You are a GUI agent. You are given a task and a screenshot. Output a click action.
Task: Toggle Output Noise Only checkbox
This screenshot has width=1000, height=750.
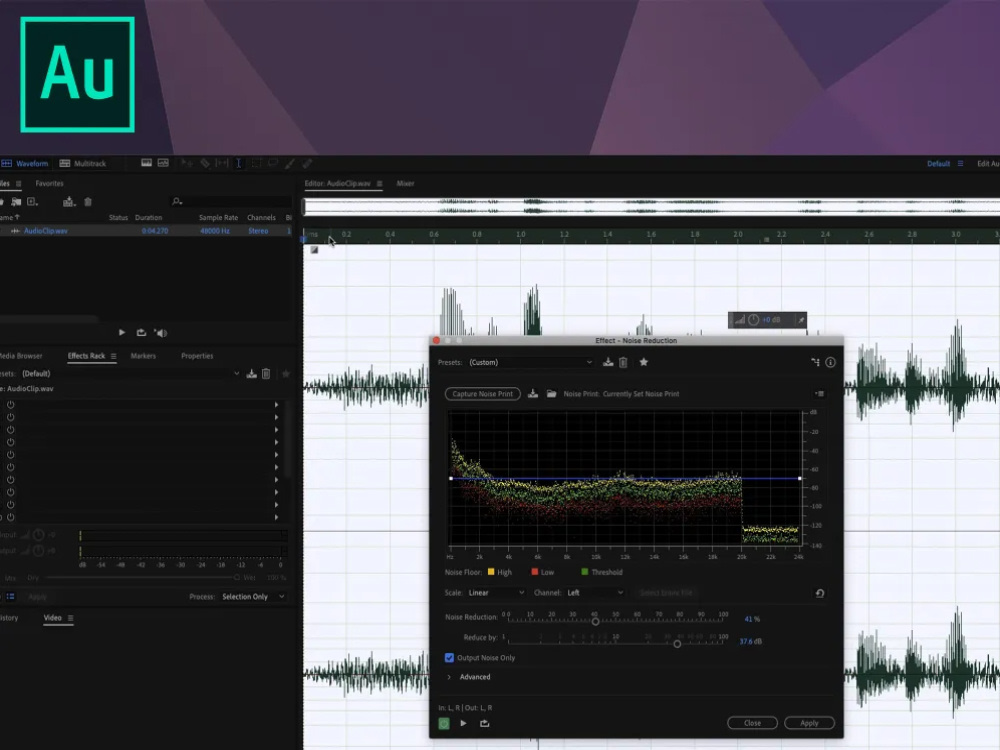click(450, 658)
